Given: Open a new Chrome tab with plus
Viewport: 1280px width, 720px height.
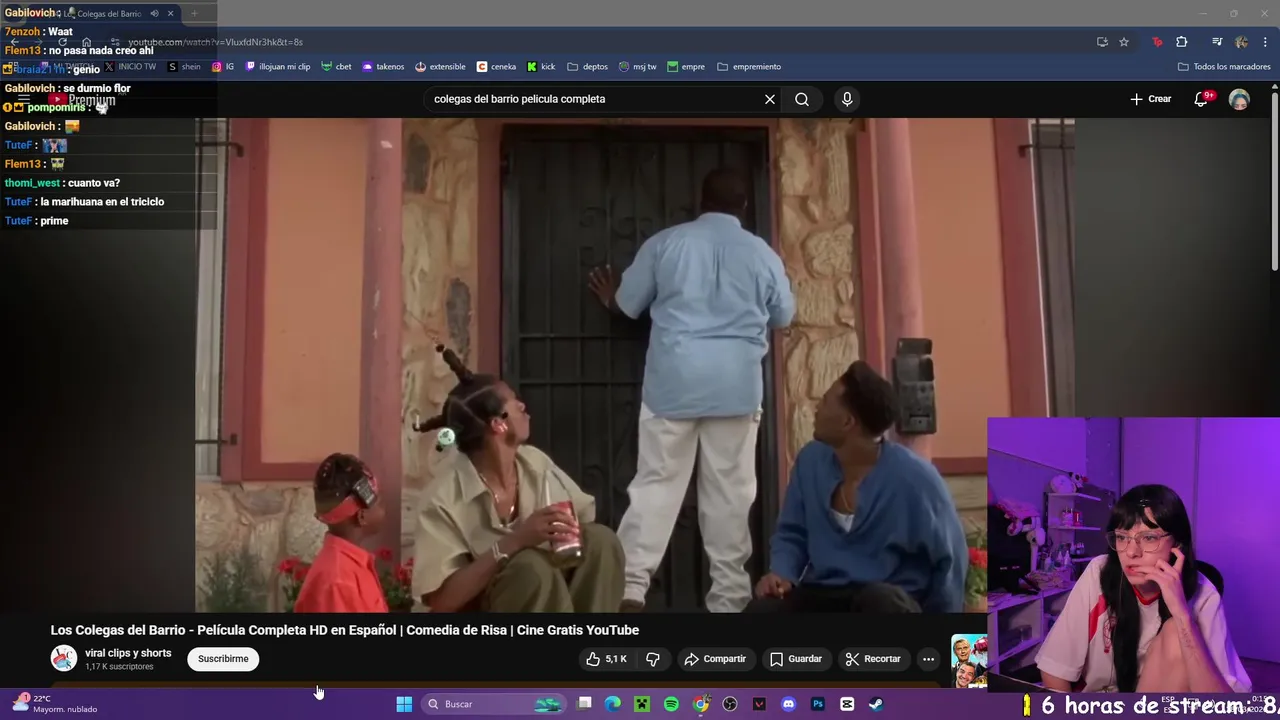Looking at the screenshot, I should [x=194, y=14].
